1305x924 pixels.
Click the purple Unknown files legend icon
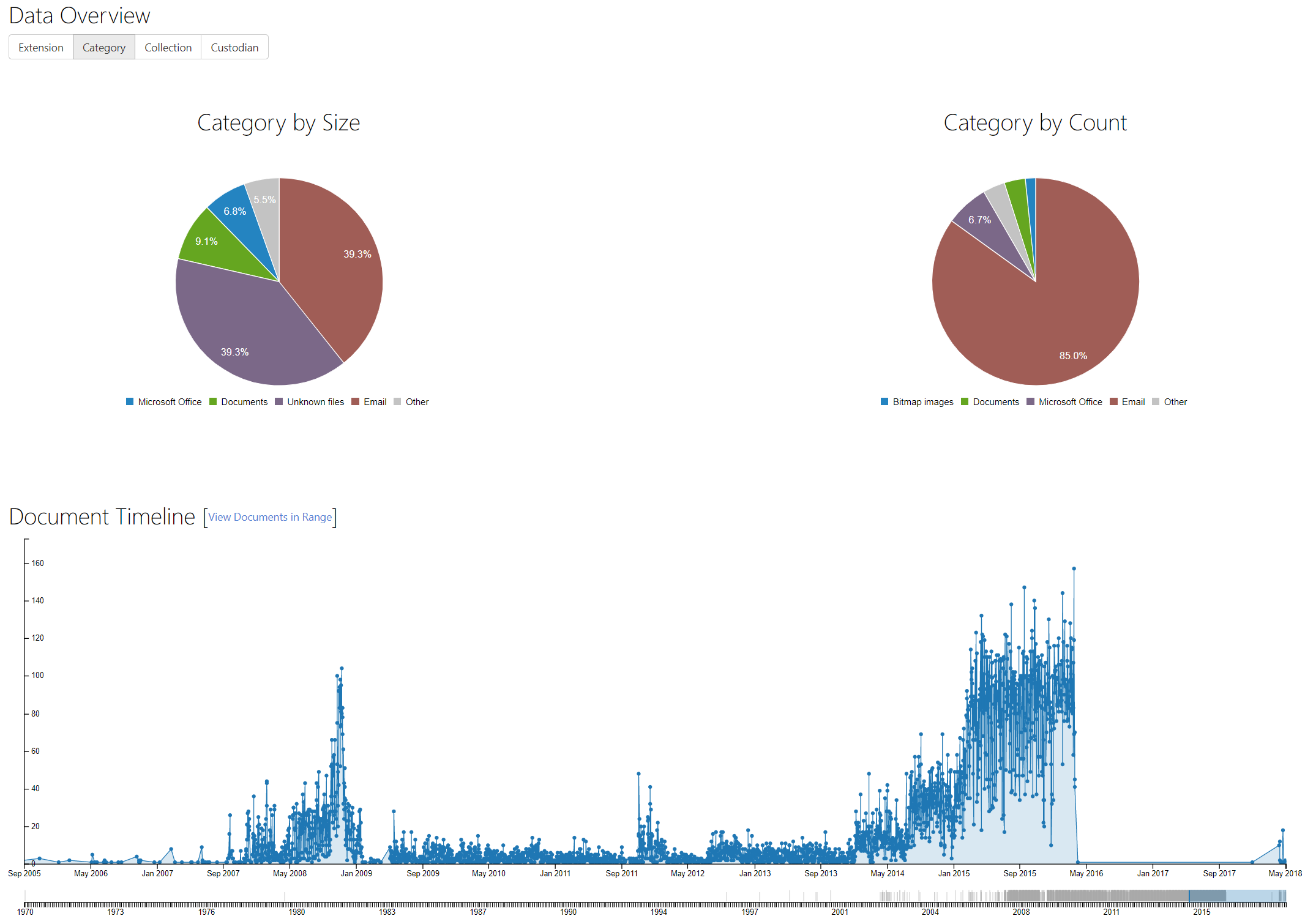point(278,401)
